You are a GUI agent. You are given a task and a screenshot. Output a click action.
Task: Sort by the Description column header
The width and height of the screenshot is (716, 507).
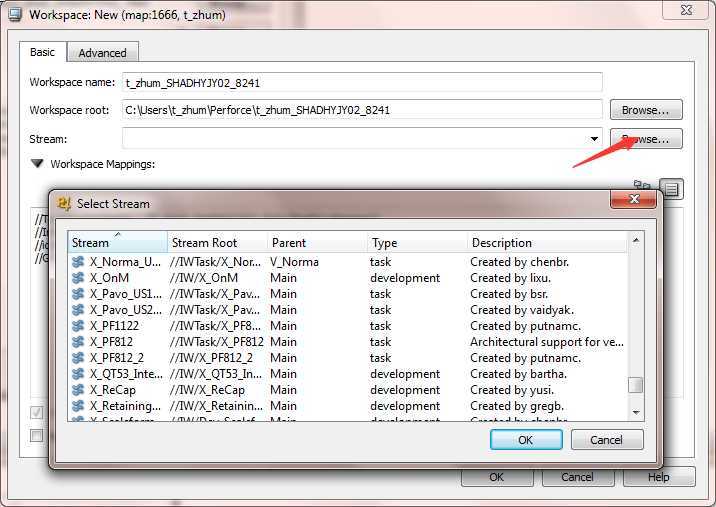click(x=548, y=243)
